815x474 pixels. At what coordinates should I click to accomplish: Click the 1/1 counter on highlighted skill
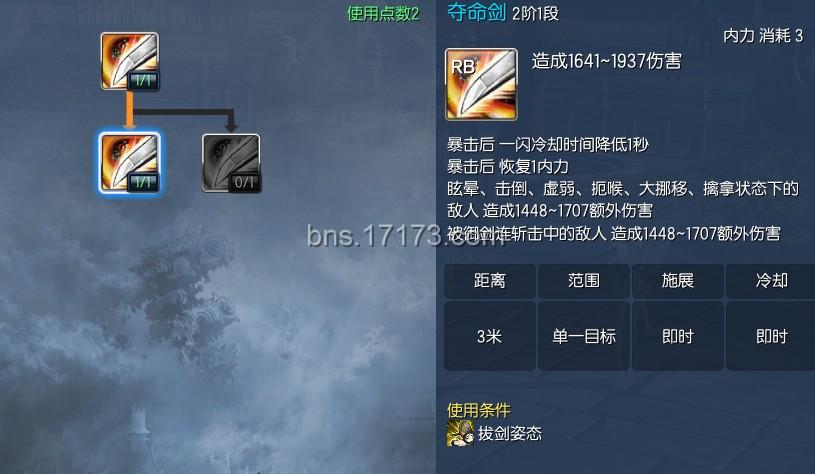pos(143,182)
